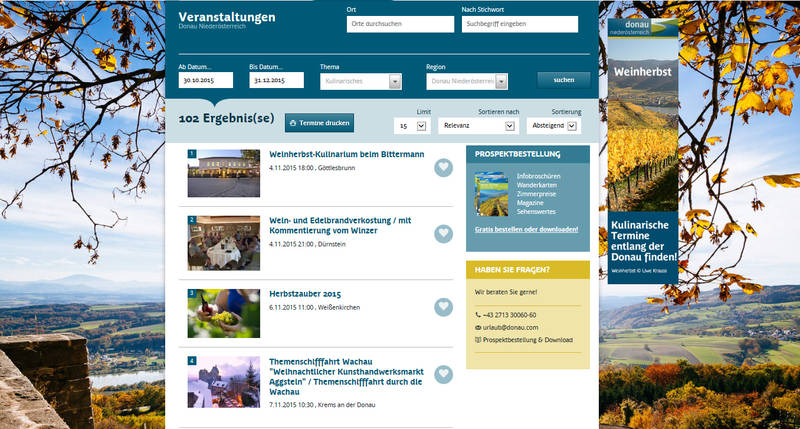Click the donau Niederösterreich logo

point(643,27)
